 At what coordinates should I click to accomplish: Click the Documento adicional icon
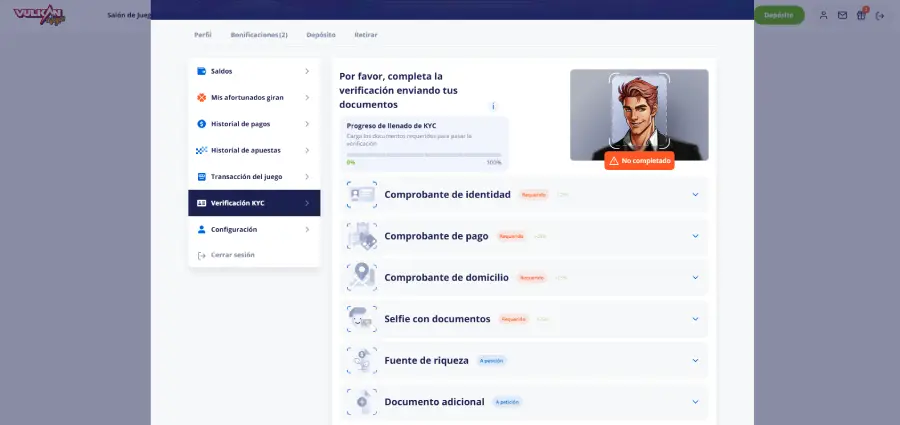(362, 402)
